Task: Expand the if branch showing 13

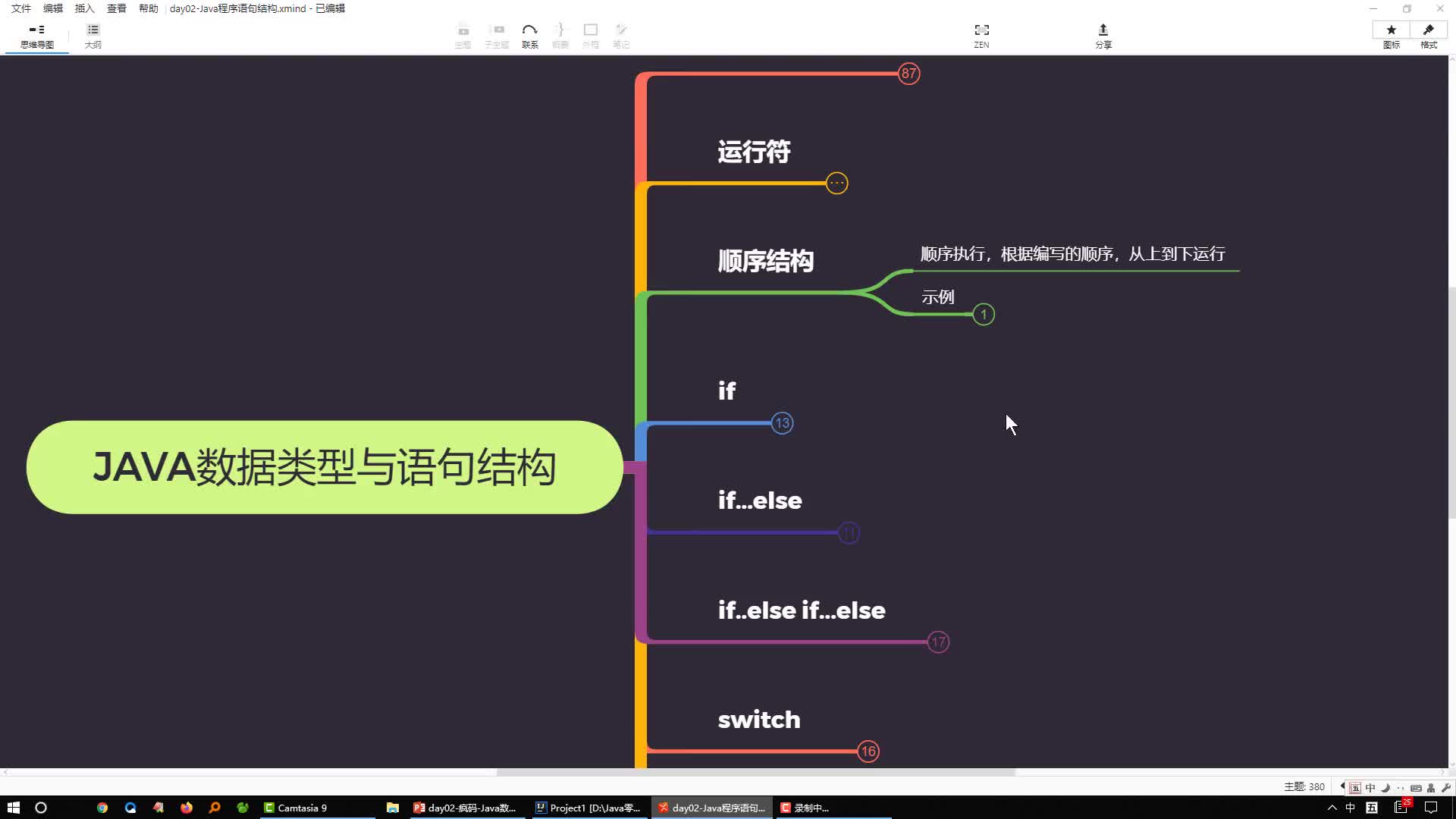Action: (782, 423)
